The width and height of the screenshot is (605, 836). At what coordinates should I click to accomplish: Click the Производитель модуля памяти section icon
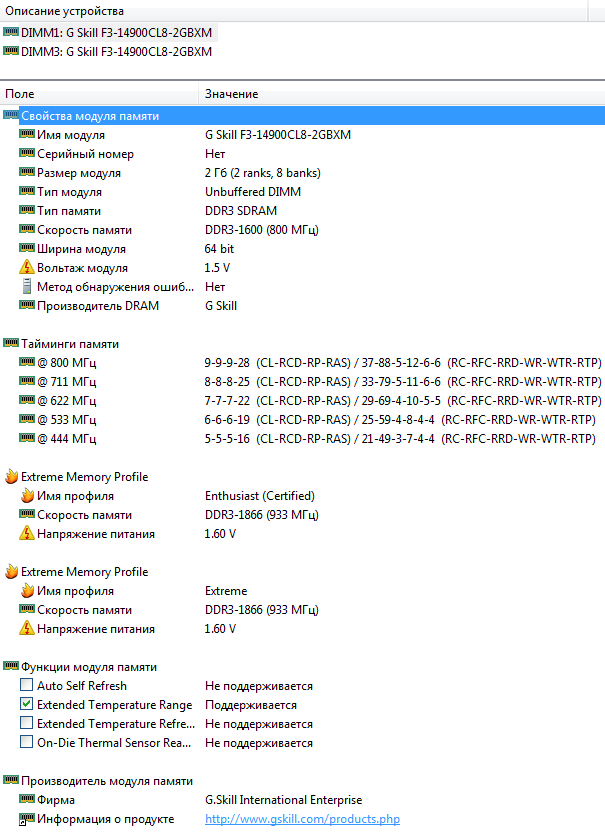(11, 780)
